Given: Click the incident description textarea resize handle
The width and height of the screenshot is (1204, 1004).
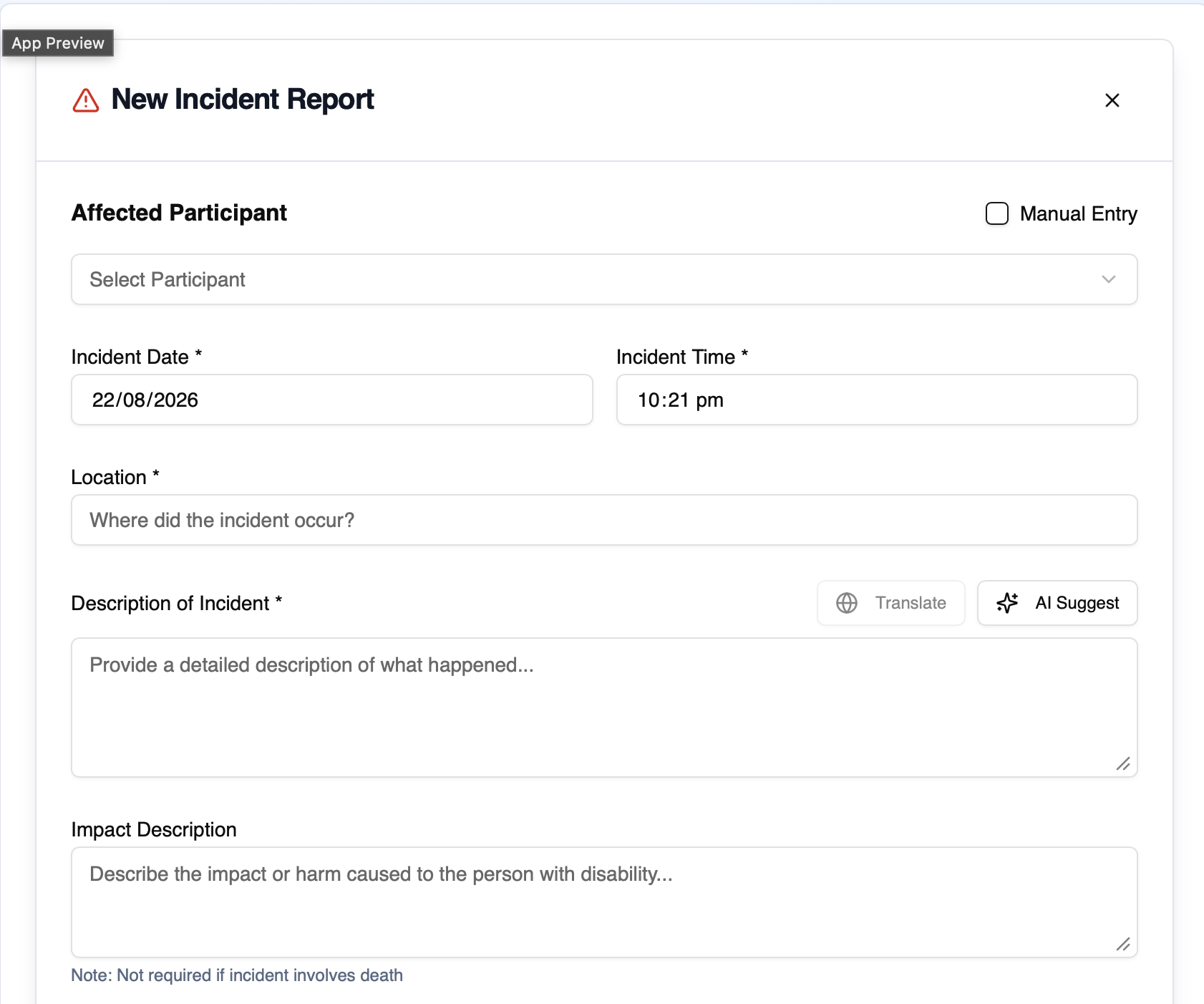Looking at the screenshot, I should point(1123,764).
